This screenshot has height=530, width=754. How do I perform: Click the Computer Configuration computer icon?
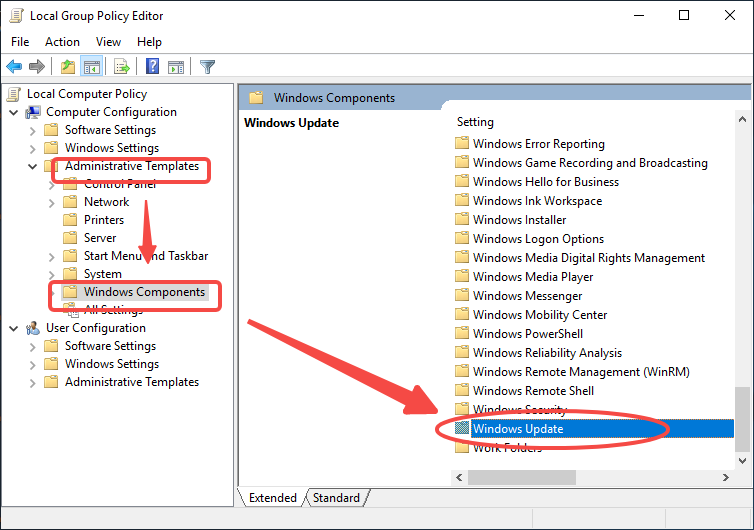33,112
